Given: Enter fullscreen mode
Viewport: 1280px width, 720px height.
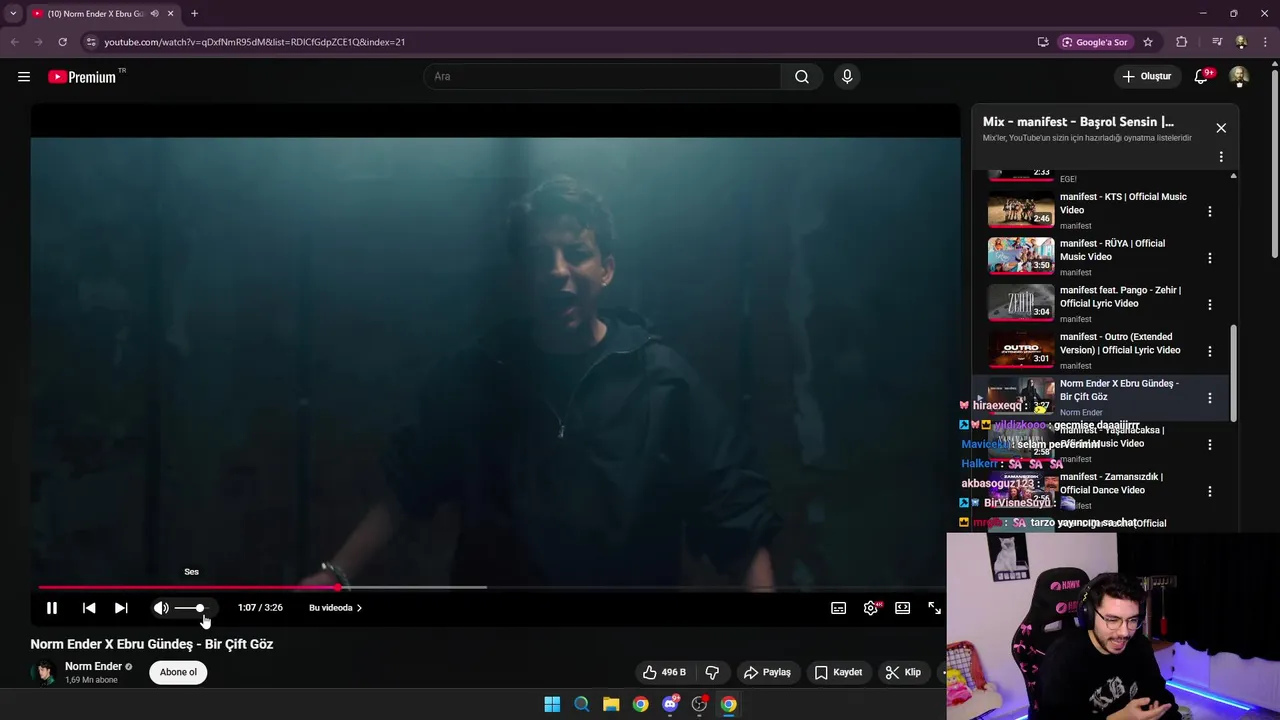Looking at the screenshot, I should 934,608.
